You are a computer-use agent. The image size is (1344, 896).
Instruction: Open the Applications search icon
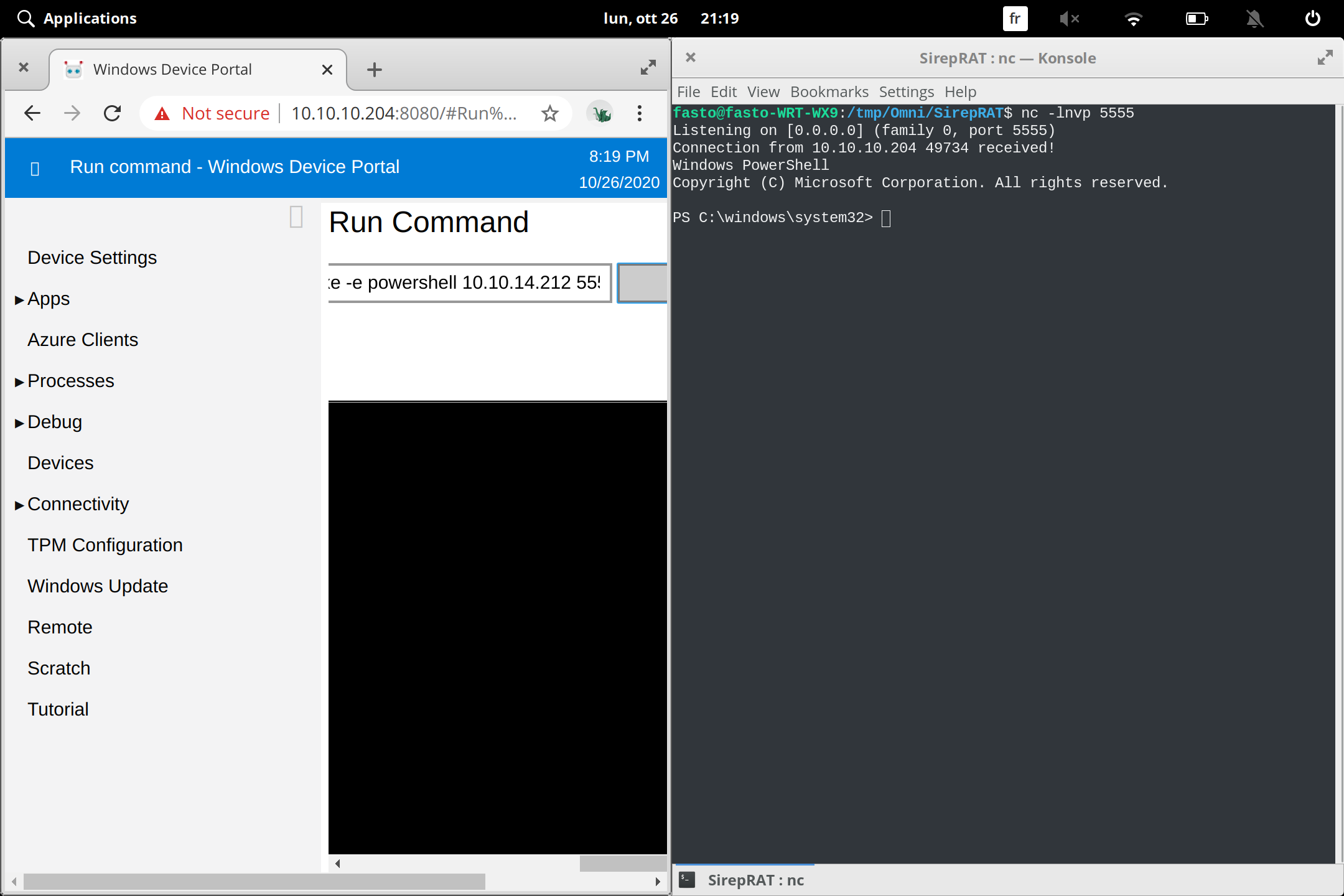point(26,19)
